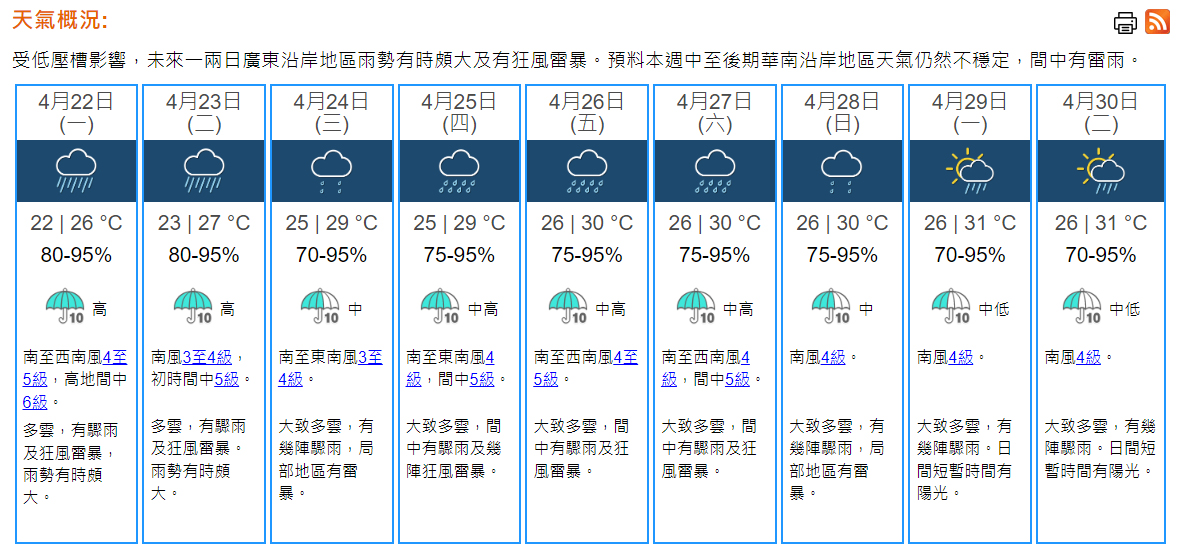Open '4級' wind link for April 28
Image resolution: width=1180 pixels, height=552 pixels.
(833, 357)
